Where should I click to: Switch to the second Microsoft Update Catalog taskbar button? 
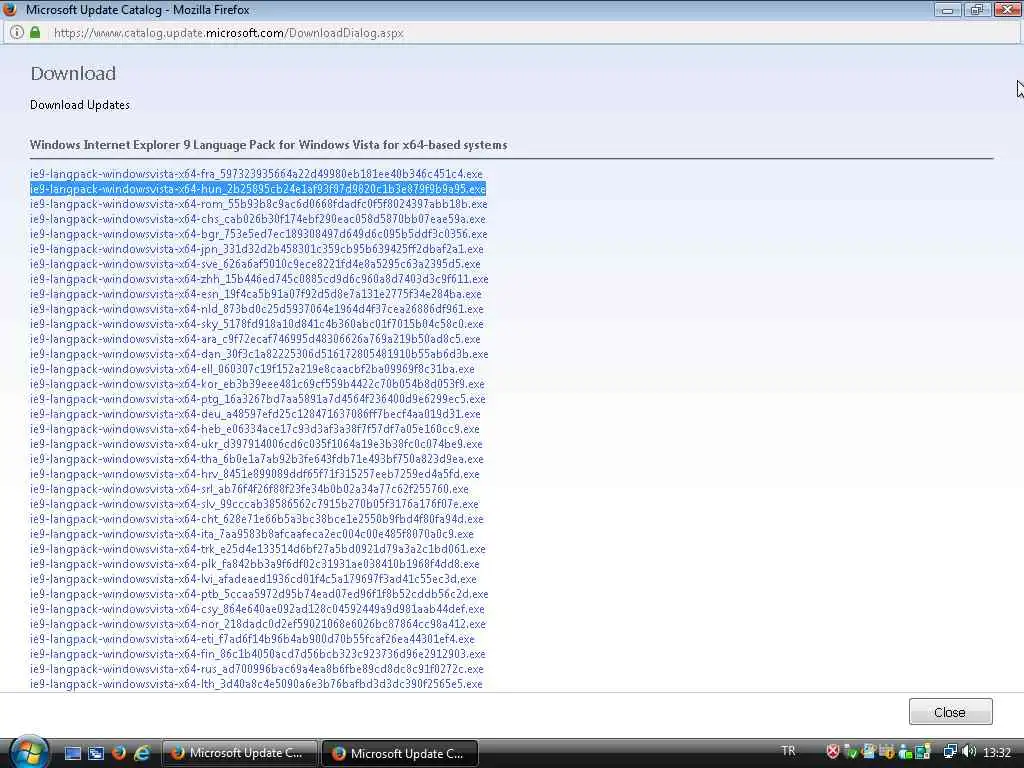click(x=400, y=753)
